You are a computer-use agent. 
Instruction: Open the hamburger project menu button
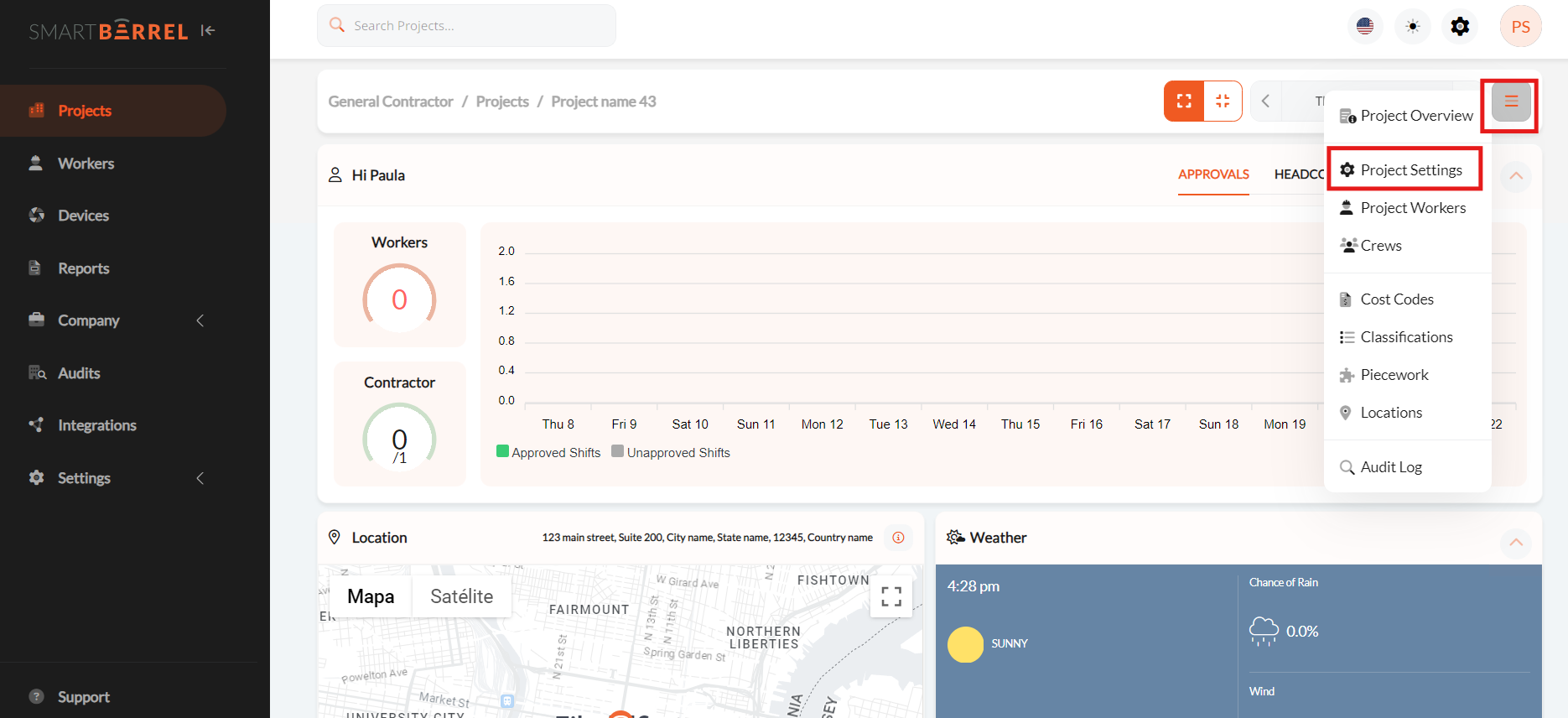click(1511, 101)
